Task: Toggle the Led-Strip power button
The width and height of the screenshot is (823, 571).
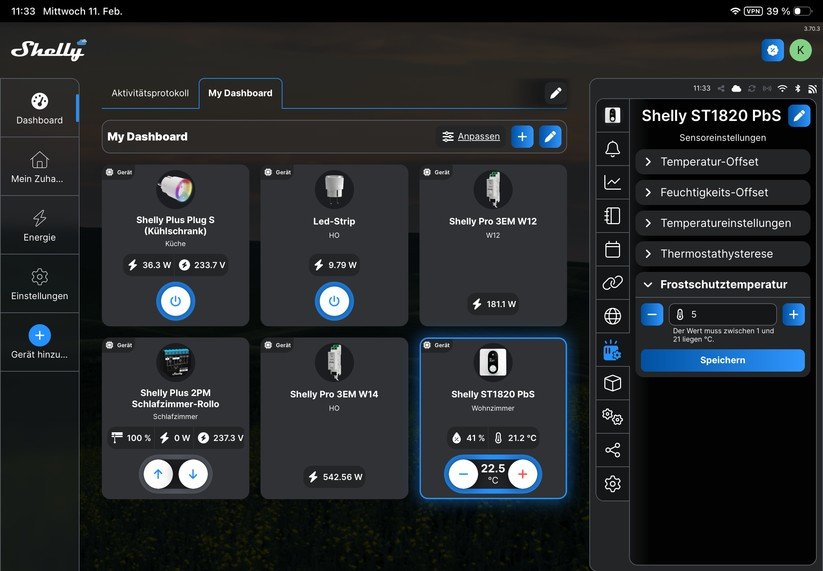Action: point(334,301)
